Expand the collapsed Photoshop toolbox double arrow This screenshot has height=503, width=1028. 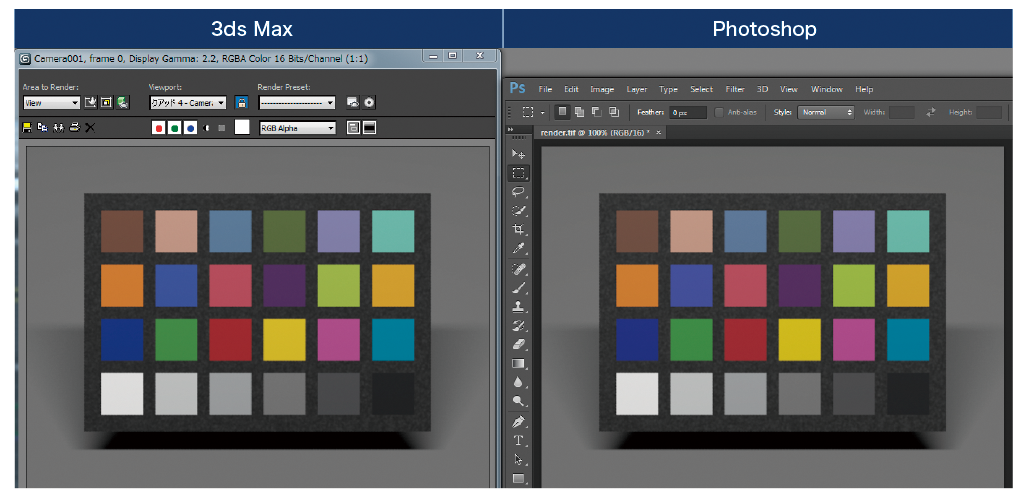point(509,130)
